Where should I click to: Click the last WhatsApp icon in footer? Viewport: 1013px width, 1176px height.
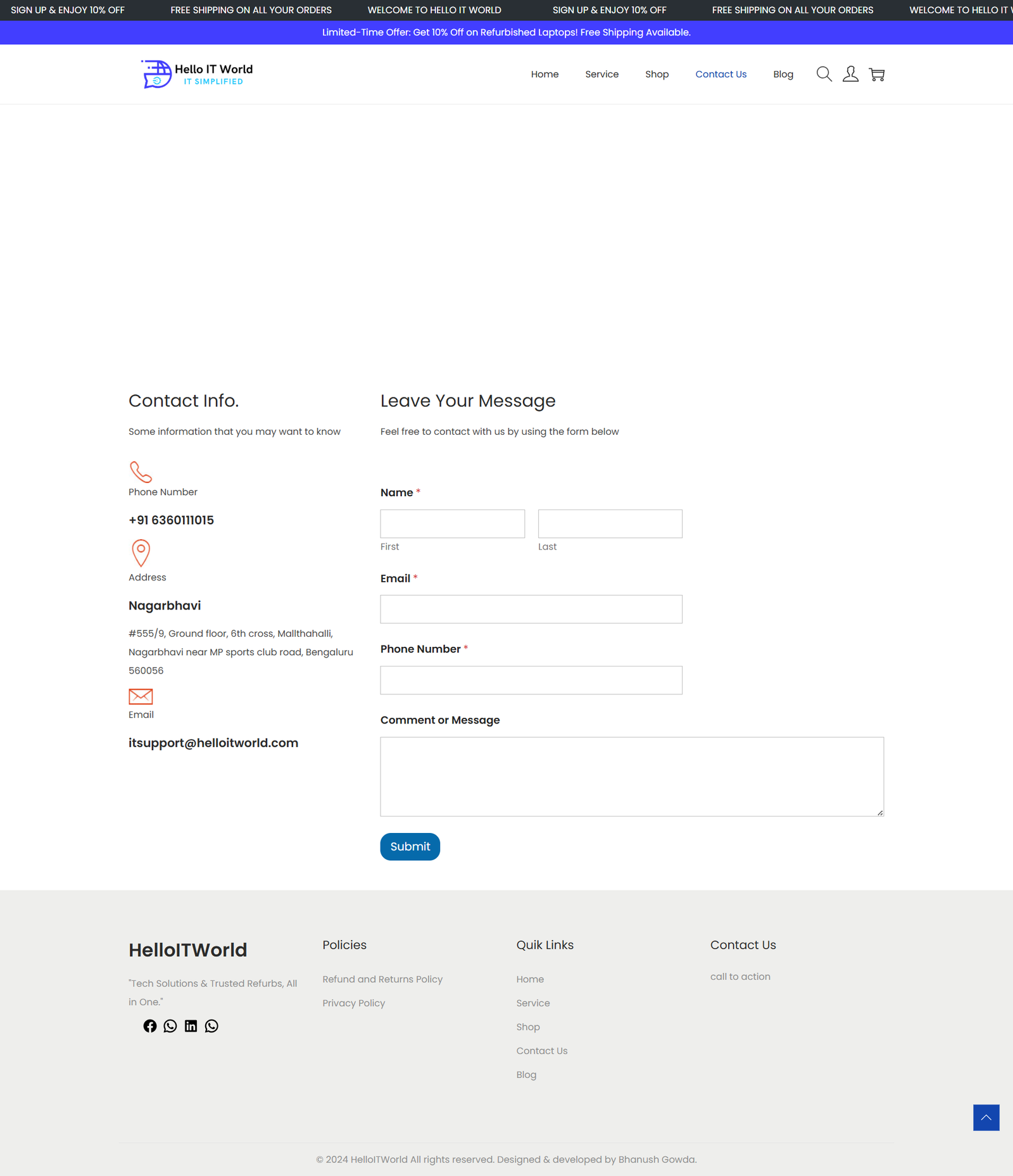(x=211, y=1026)
